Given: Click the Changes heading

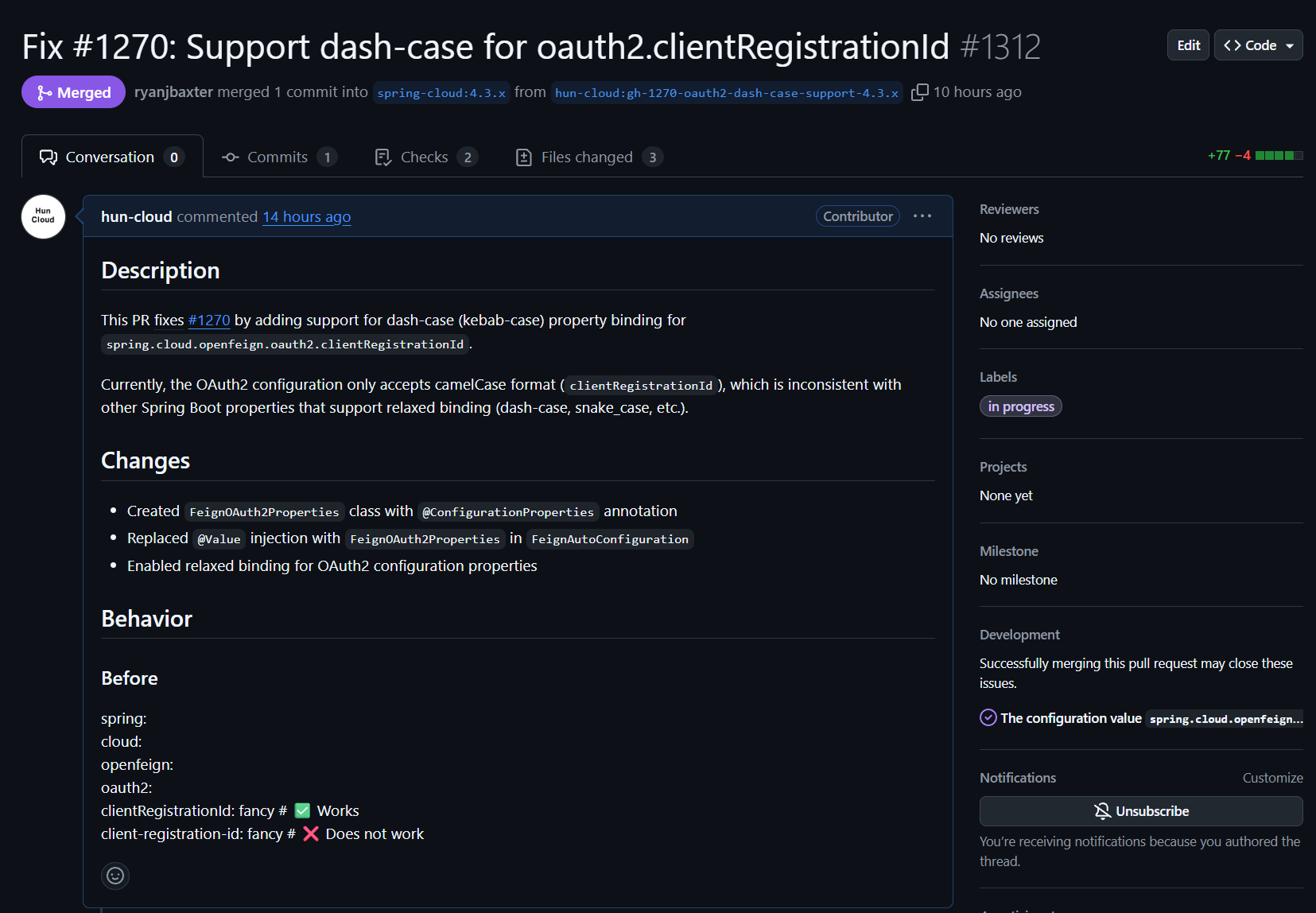Looking at the screenshot, I should click(x=146, y=460).
